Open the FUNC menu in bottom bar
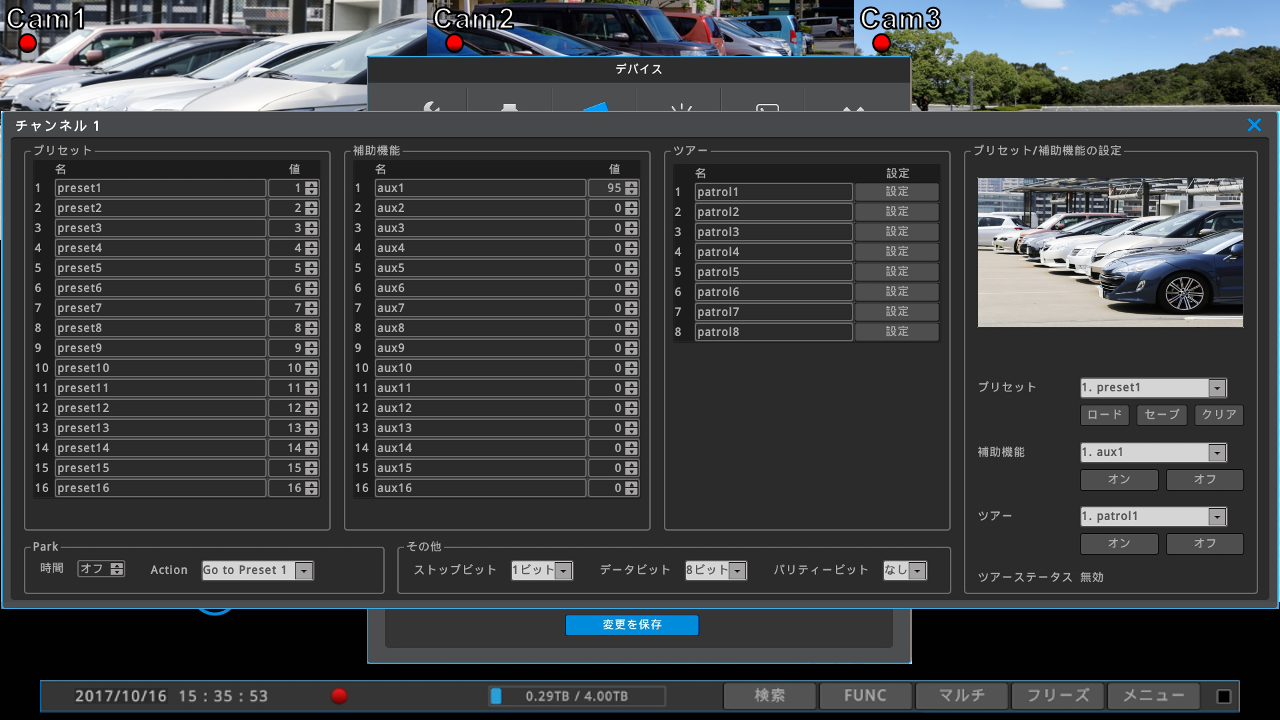The height and width of the screenshot is (720, 1280). pyautogui.click(x=865, y=696)
